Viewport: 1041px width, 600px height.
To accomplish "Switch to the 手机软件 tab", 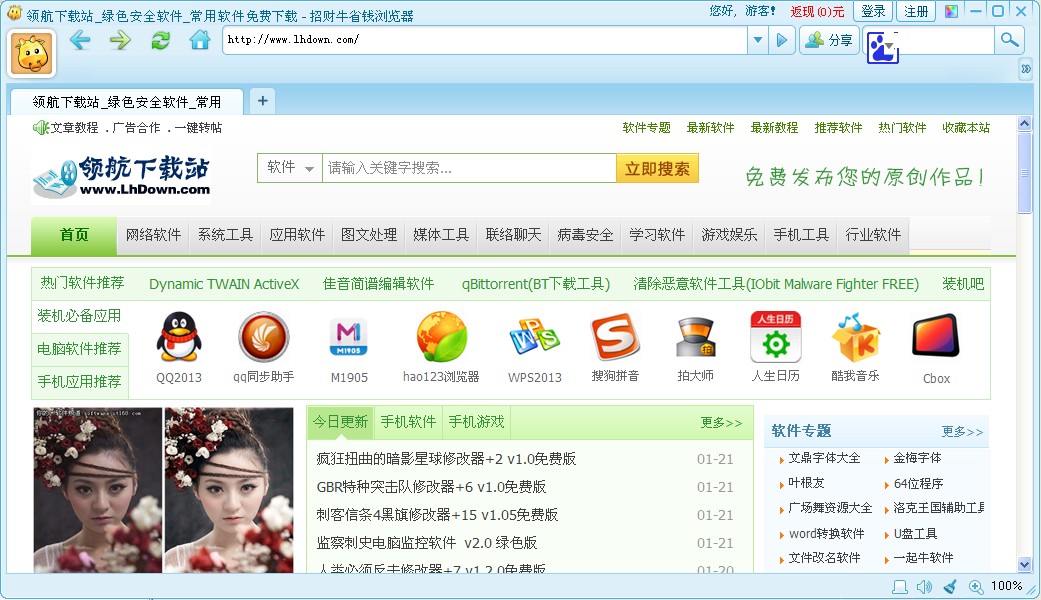I will (x=408, y=422).
